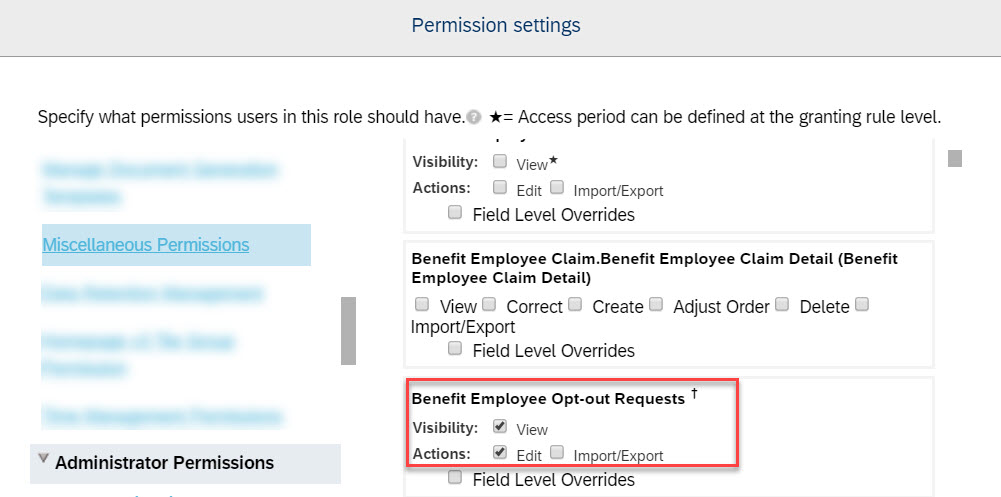The height and width of the screenshot is (497, 1001).
Task: Check Correct for Benefit Employee Claim Detail
Action: click(488, 303)
